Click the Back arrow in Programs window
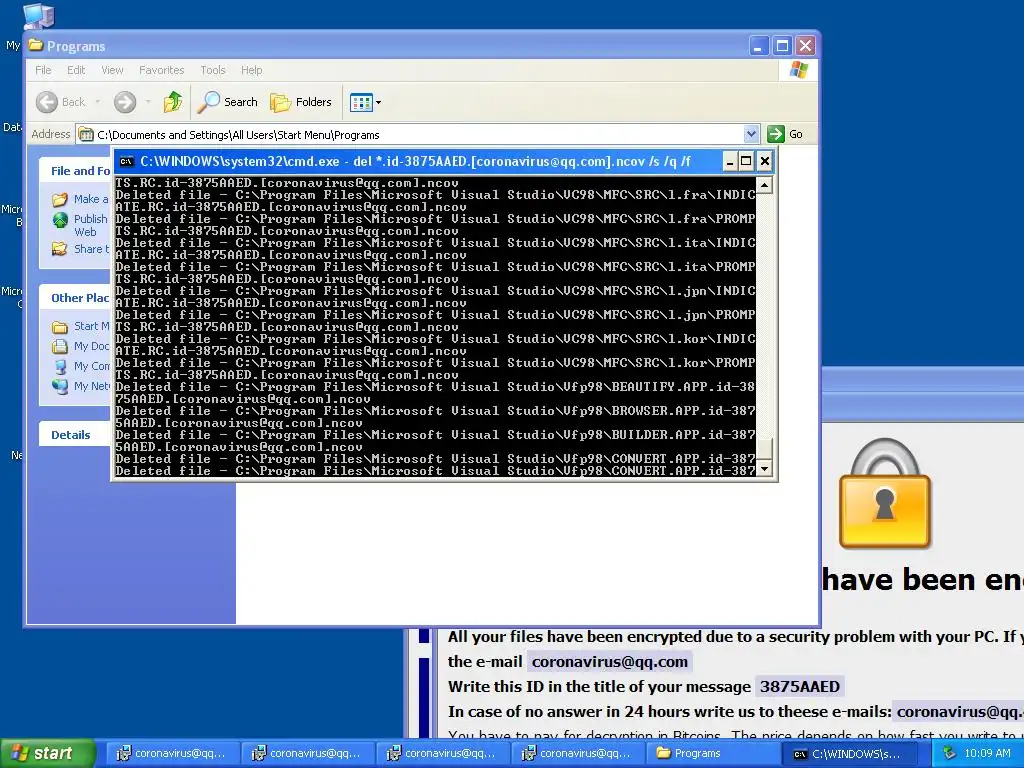Screen dimensions: 1024x768 click(47, 102)
